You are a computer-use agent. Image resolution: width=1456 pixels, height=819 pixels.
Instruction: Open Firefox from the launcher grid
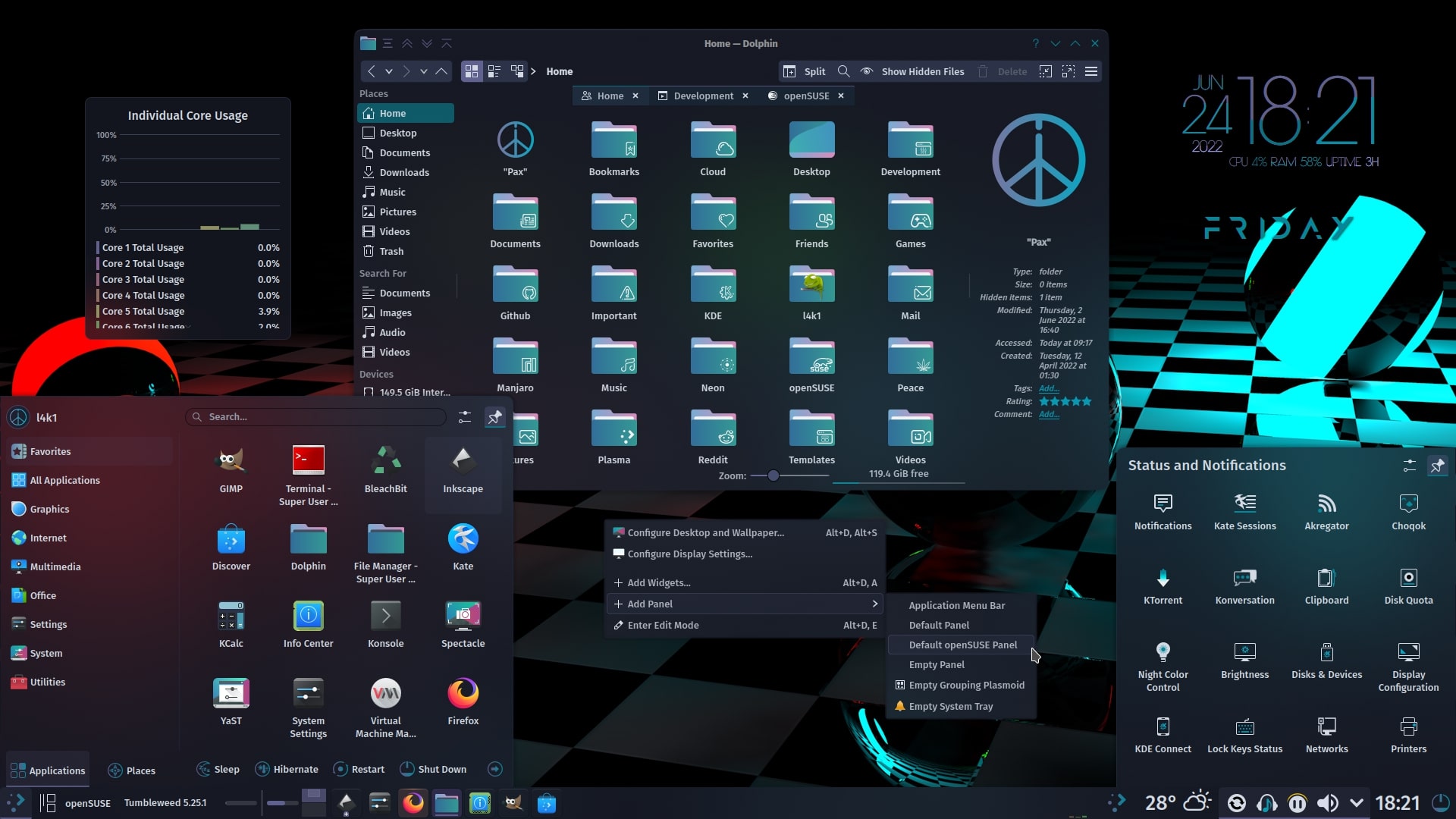tap(463, 702)
